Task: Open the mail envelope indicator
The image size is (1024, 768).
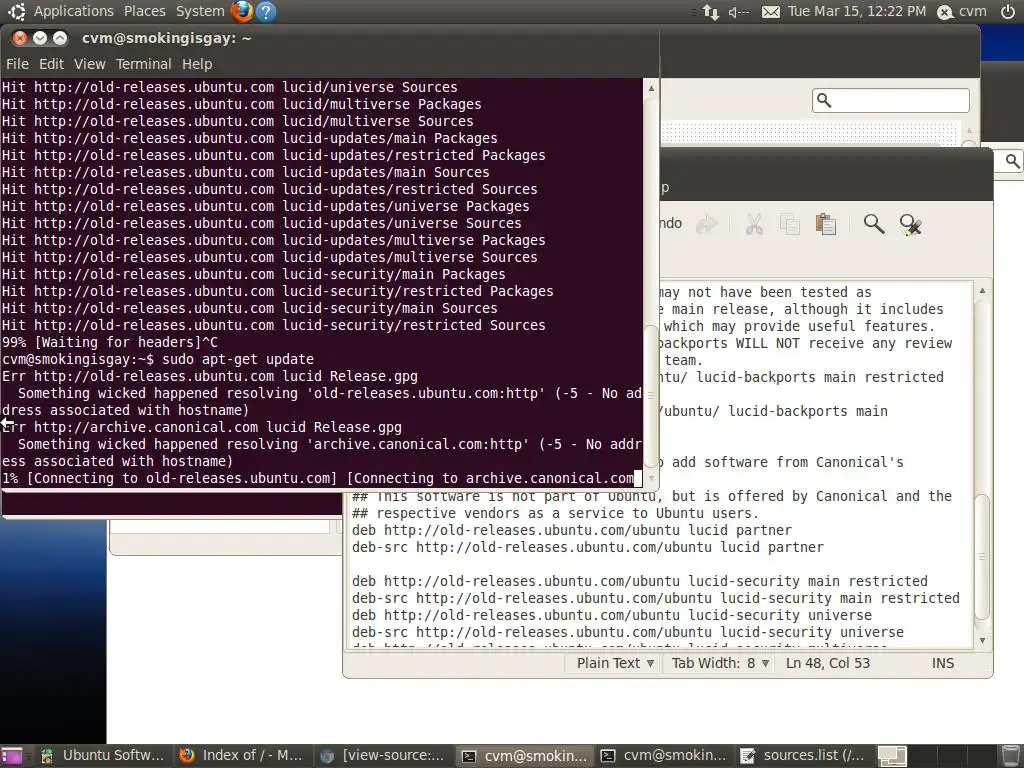Action: (x=771, y=12)
